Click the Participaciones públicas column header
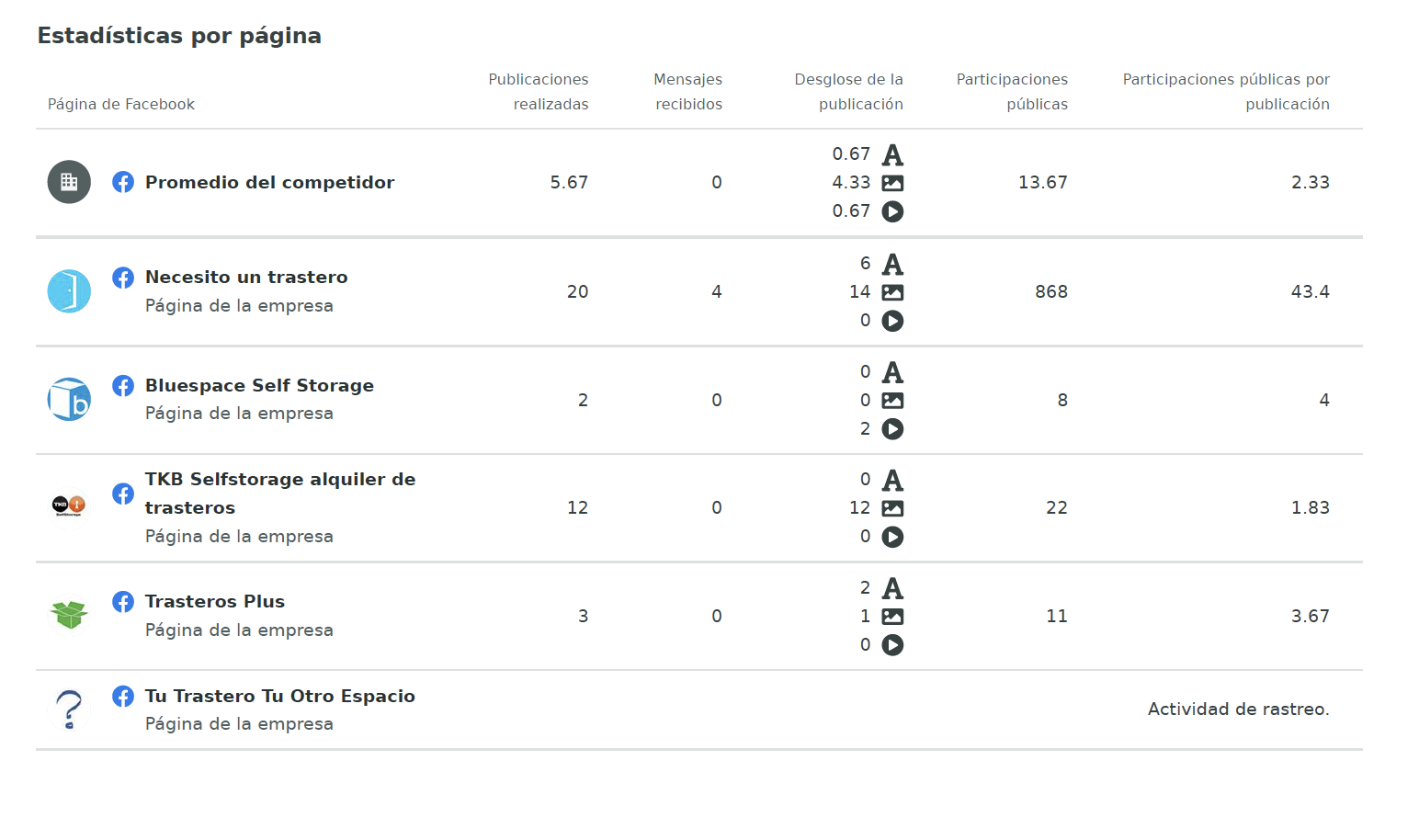The height and width of the screenshot is (840, 1419). pos(1012,92)
